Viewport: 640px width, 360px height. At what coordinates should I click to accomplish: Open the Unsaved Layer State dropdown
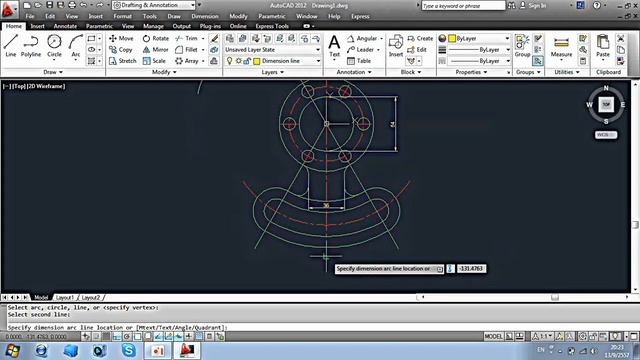[x=272, y=49]
